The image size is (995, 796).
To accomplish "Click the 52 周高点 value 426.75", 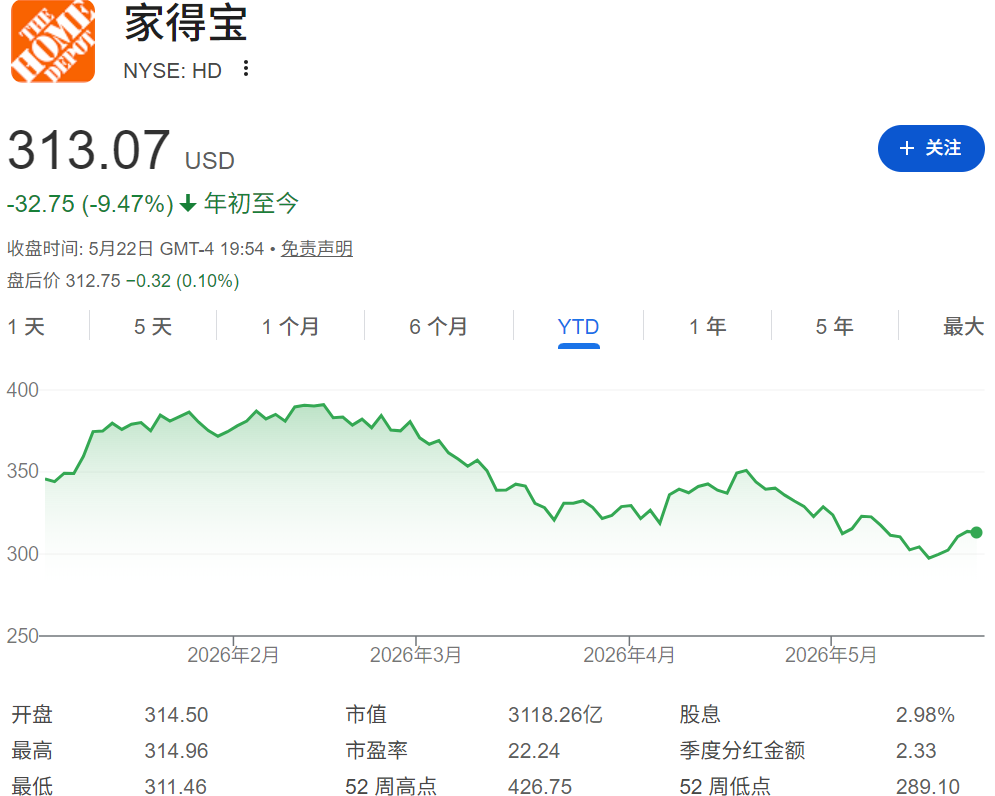I will [x=540, y=786].
